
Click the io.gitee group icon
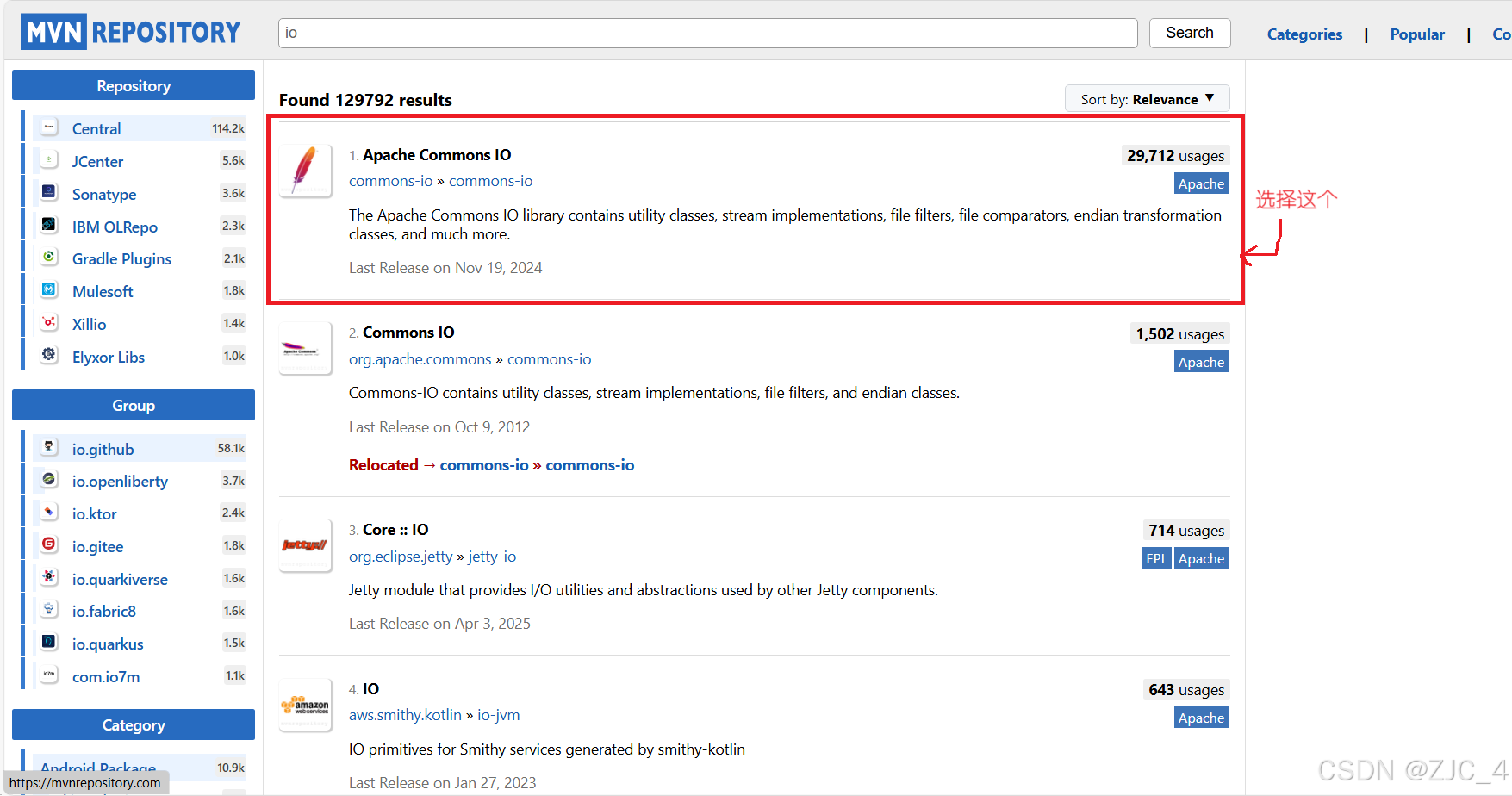[x=49, y=545]
